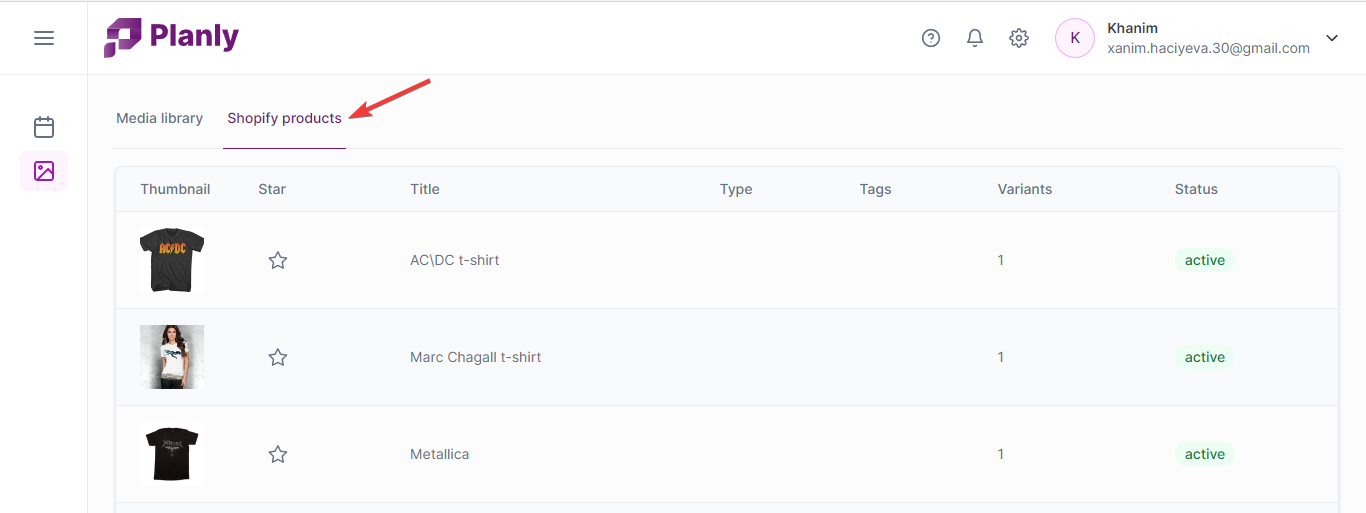Open the help question mark icon

click(931, 38)
